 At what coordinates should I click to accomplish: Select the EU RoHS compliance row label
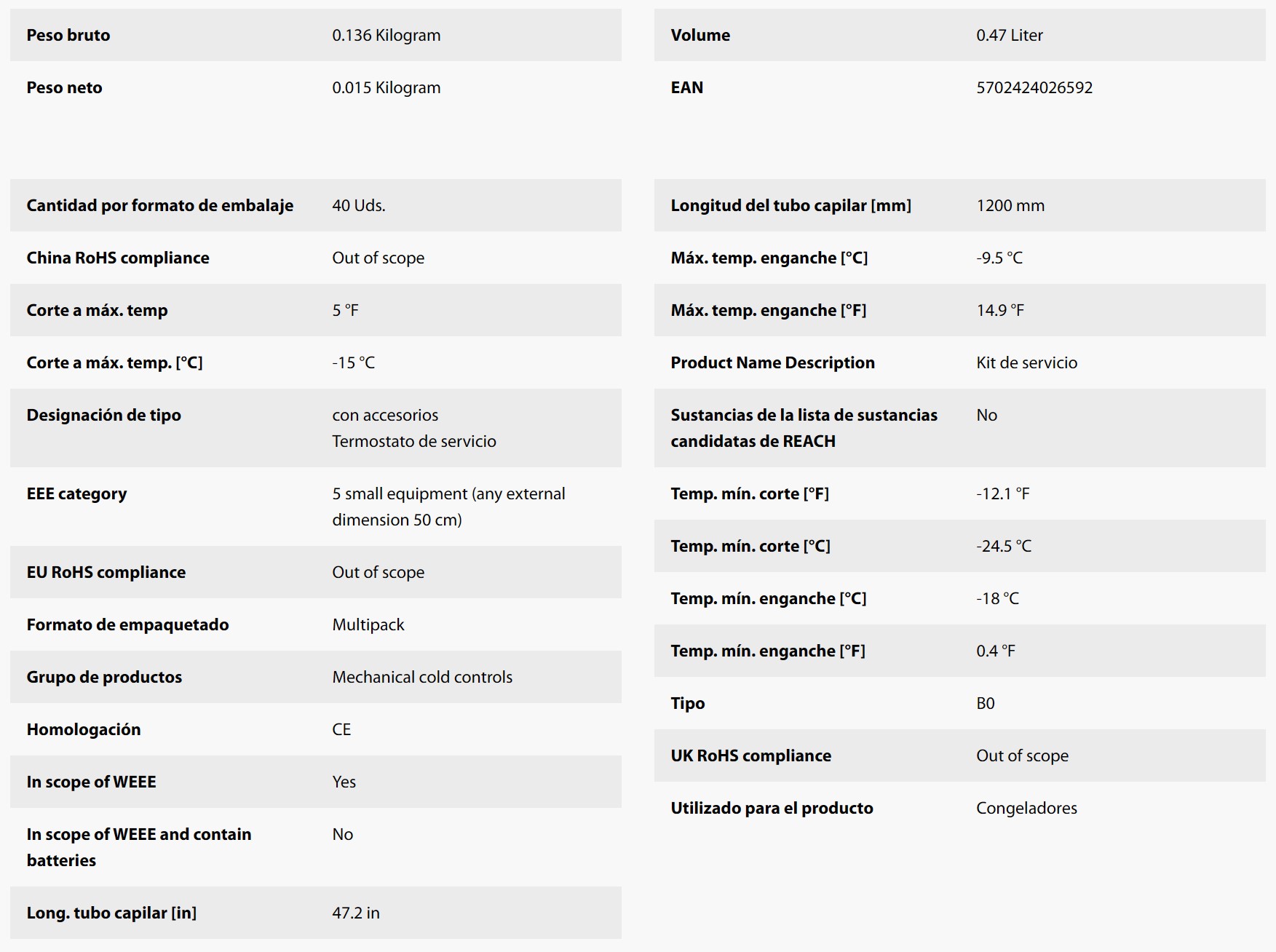(106, 572)
